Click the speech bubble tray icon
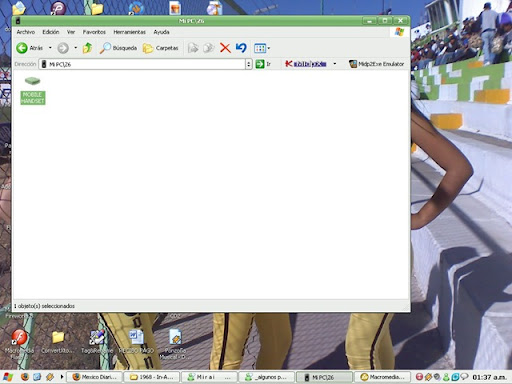This screenshot has width=512, height=384. click(464, 377)
